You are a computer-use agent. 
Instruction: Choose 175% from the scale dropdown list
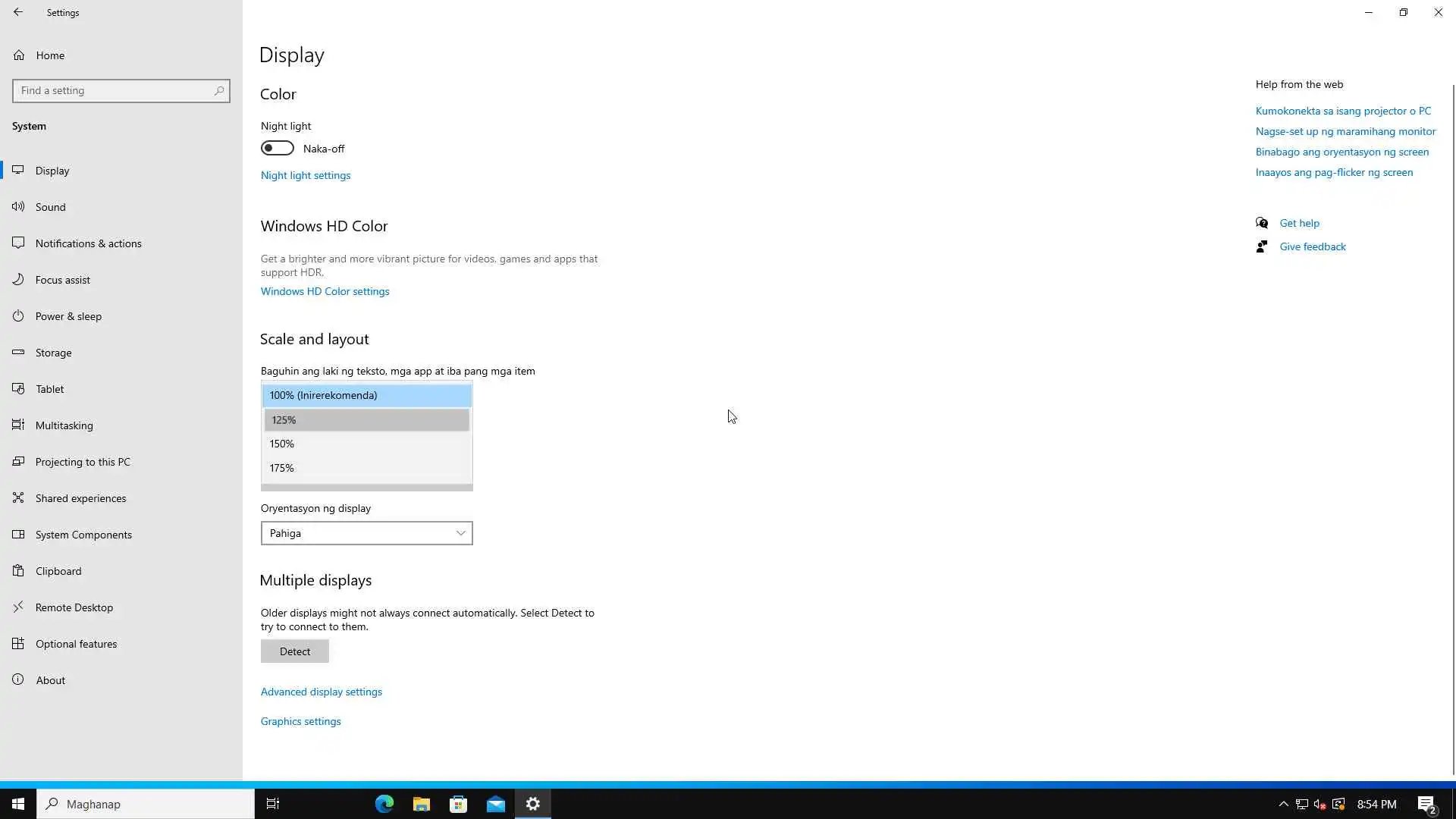[366, 468]
